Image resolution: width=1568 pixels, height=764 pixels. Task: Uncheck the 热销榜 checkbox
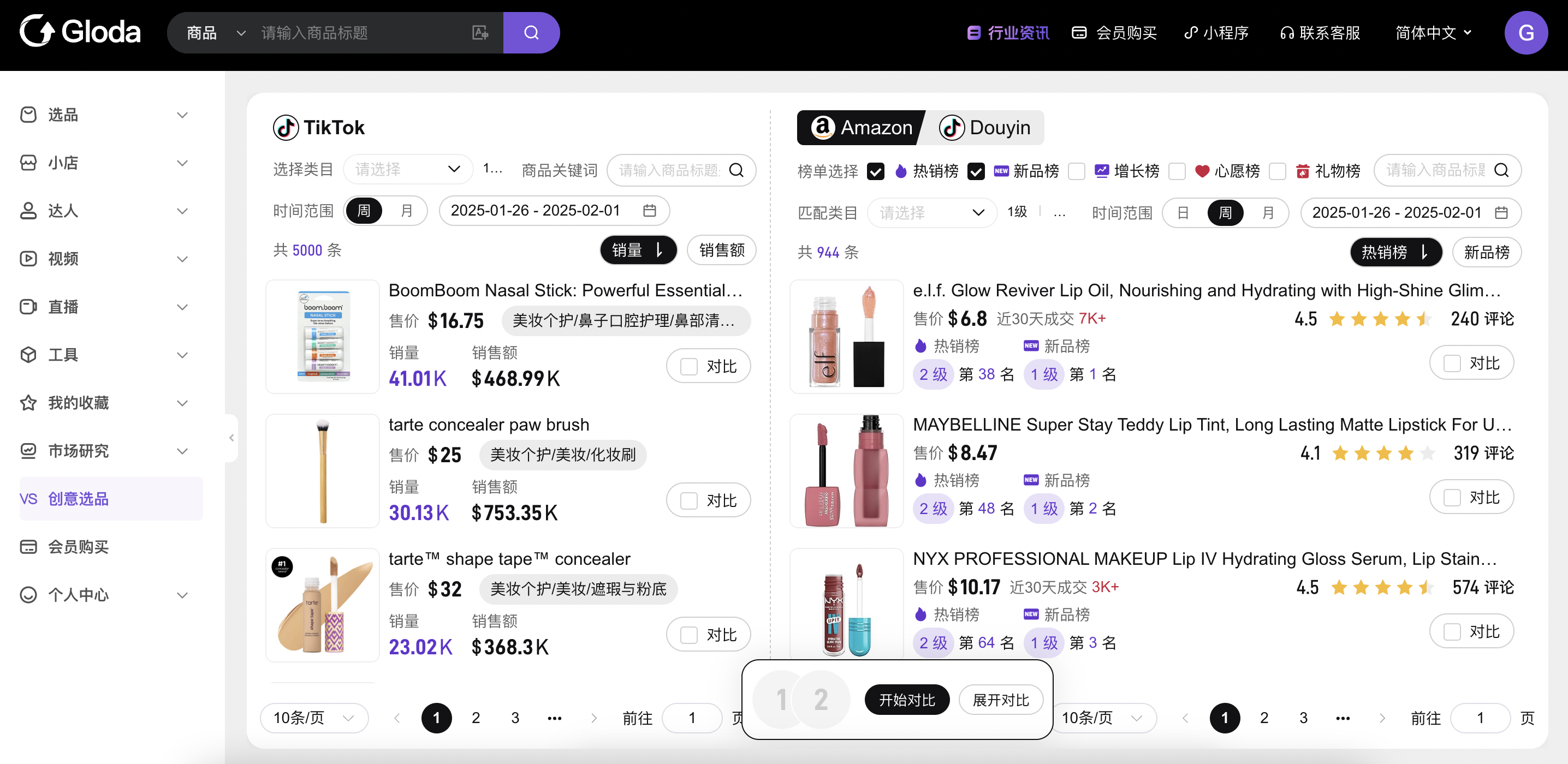coord(875,171)
